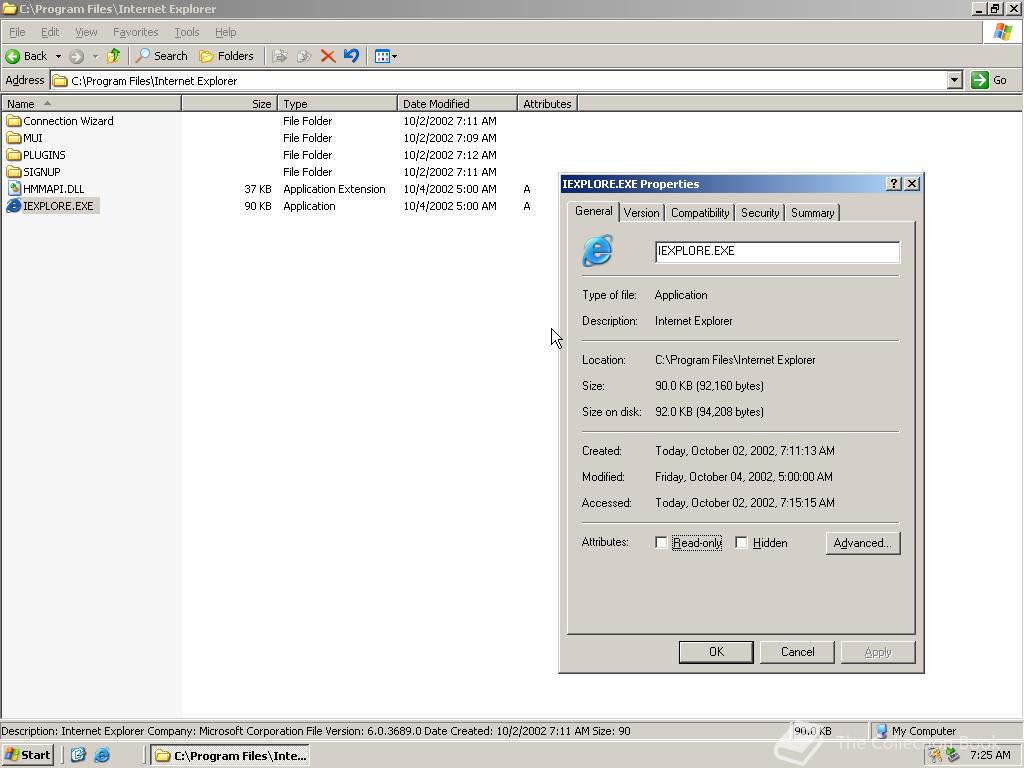Sort by the Name column header

pos(91,104)
